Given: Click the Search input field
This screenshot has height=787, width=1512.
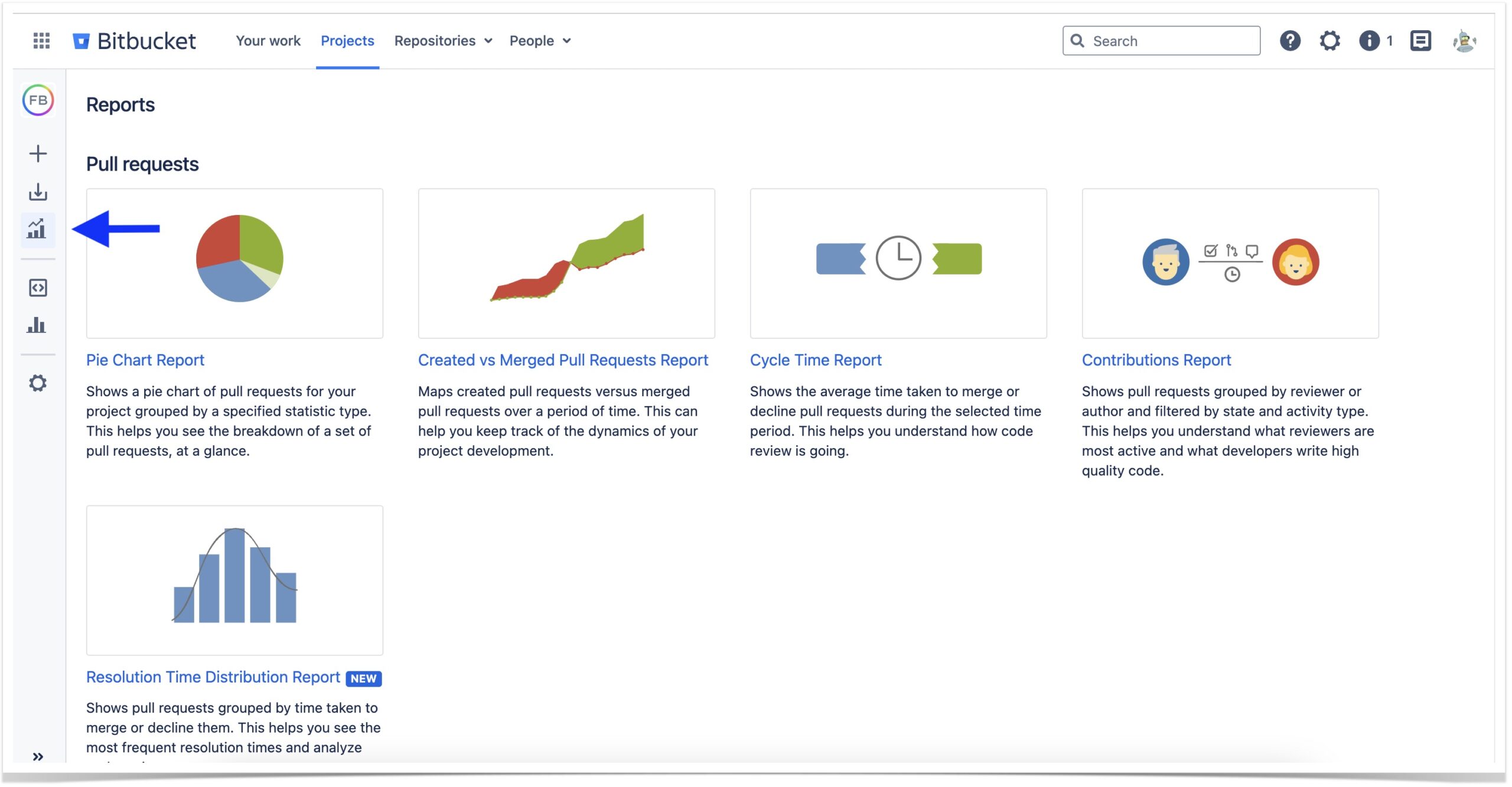Looking at the screenshot, I should click(1162, 40).
